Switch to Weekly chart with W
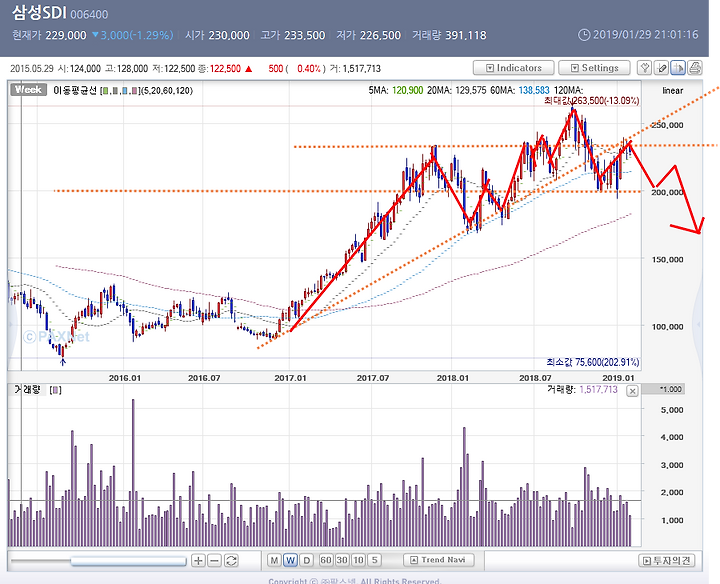 [290, 560]
